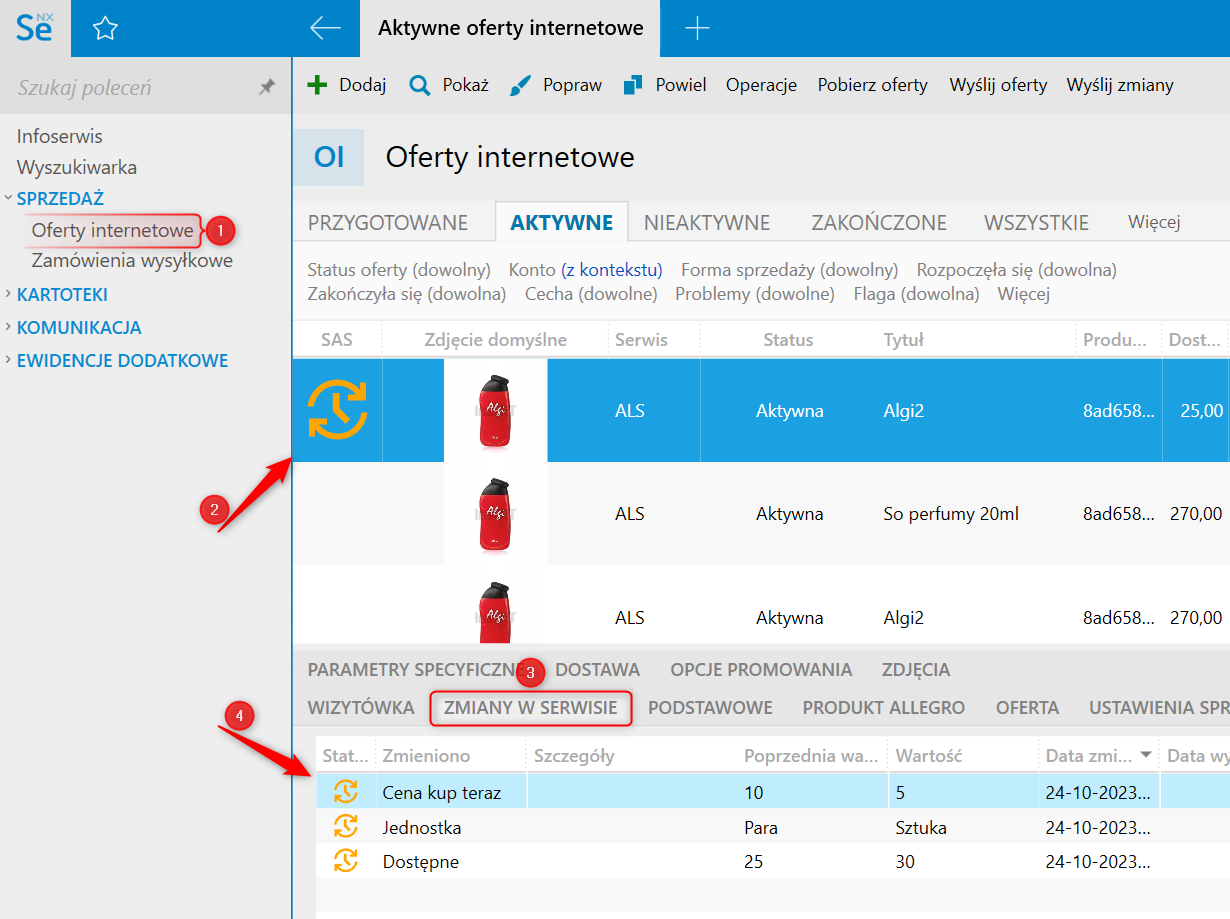1230x919 pixels.
Task: Click the Popraw brush icon
Action: tap(521, 85)
